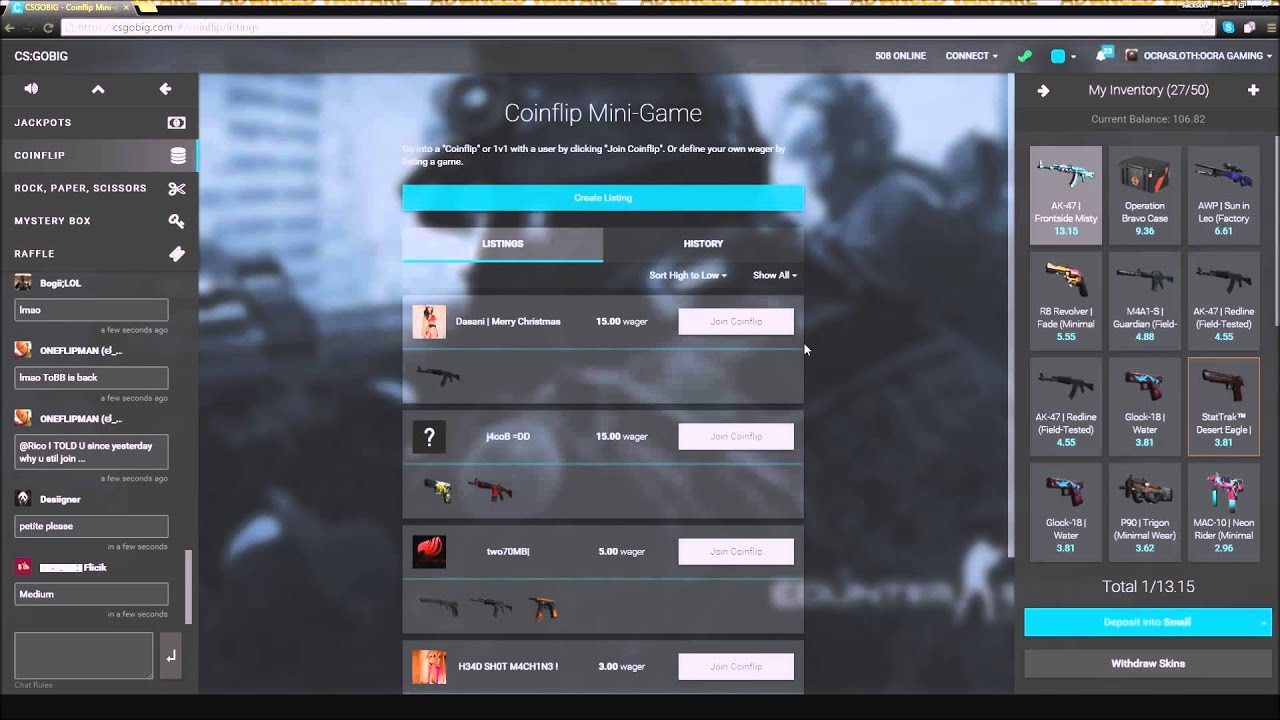Click the chat panel scrollbar
Viewport: 1280px width, 720px height.
(x=189, y=587)
